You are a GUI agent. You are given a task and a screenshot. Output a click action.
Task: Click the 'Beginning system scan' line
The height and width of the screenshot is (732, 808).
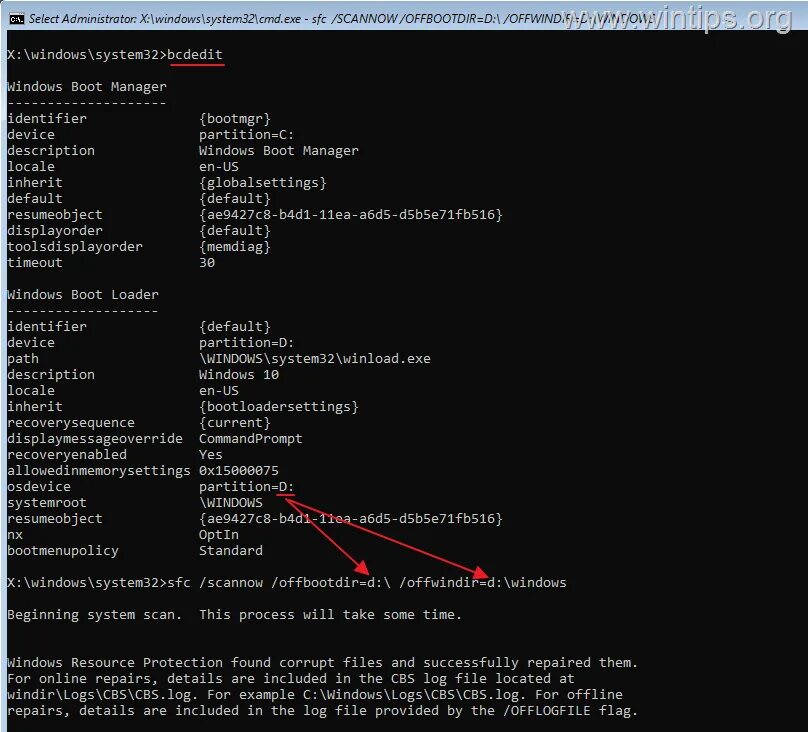234,615
